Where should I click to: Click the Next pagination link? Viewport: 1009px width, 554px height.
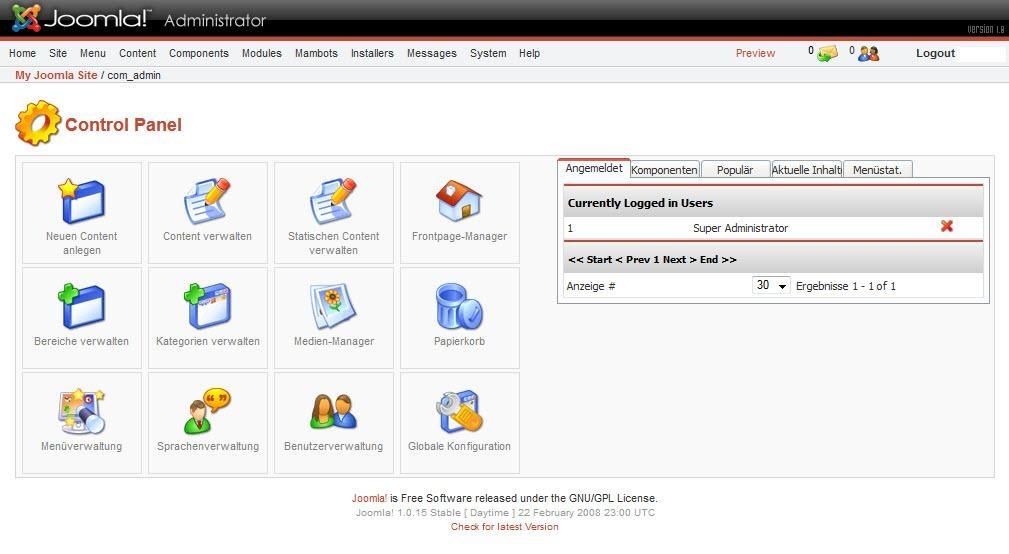[674, 260]
